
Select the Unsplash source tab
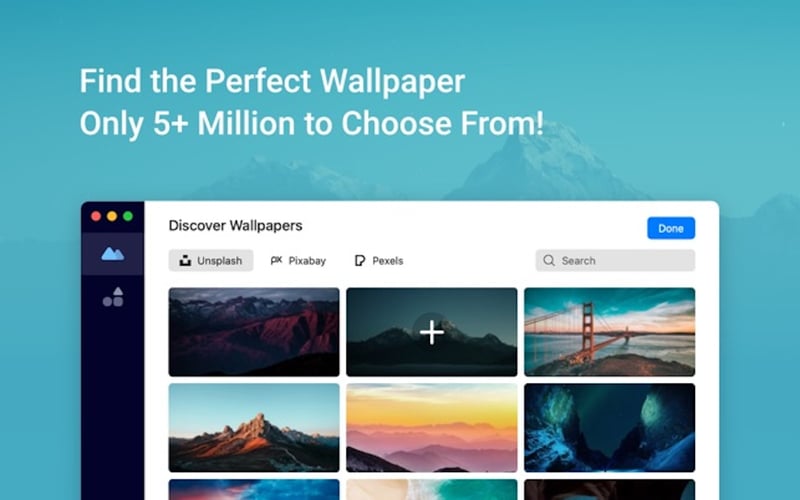point(211,261)
